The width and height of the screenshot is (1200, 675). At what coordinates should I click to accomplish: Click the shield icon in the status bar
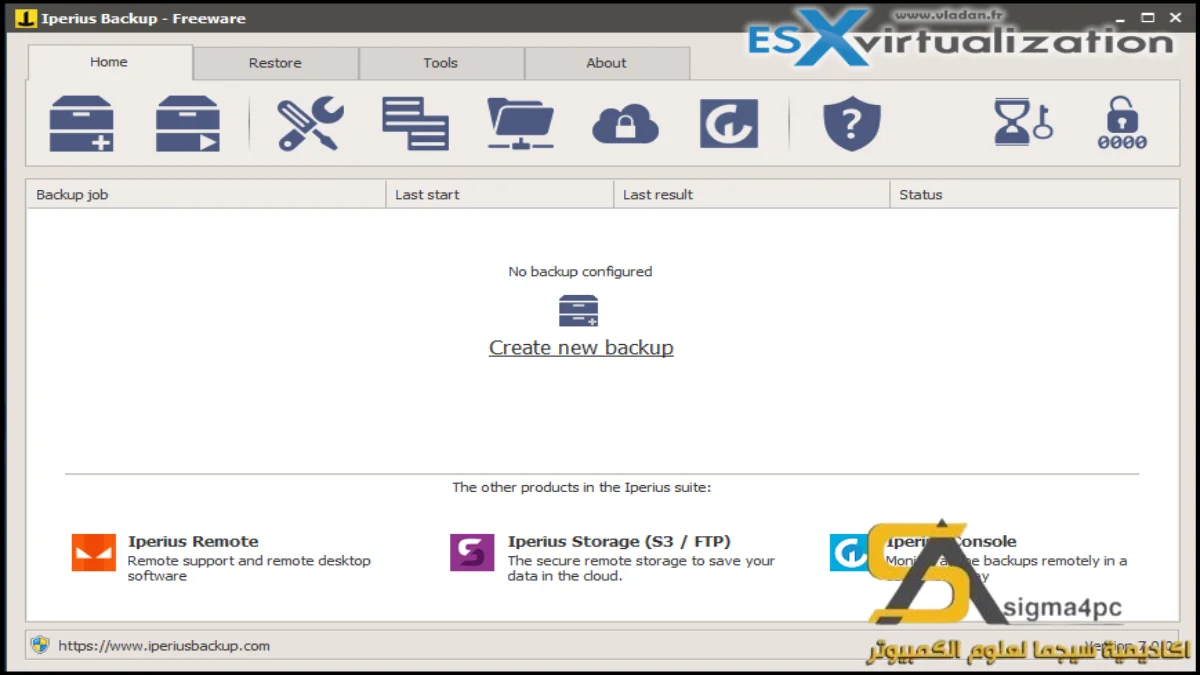click(39, 645)
